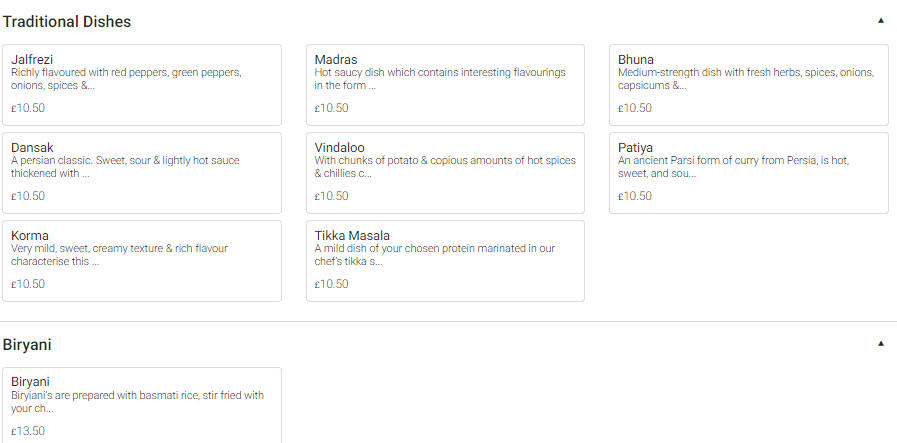Select the Patiya dish card

(x=748, y=172)
